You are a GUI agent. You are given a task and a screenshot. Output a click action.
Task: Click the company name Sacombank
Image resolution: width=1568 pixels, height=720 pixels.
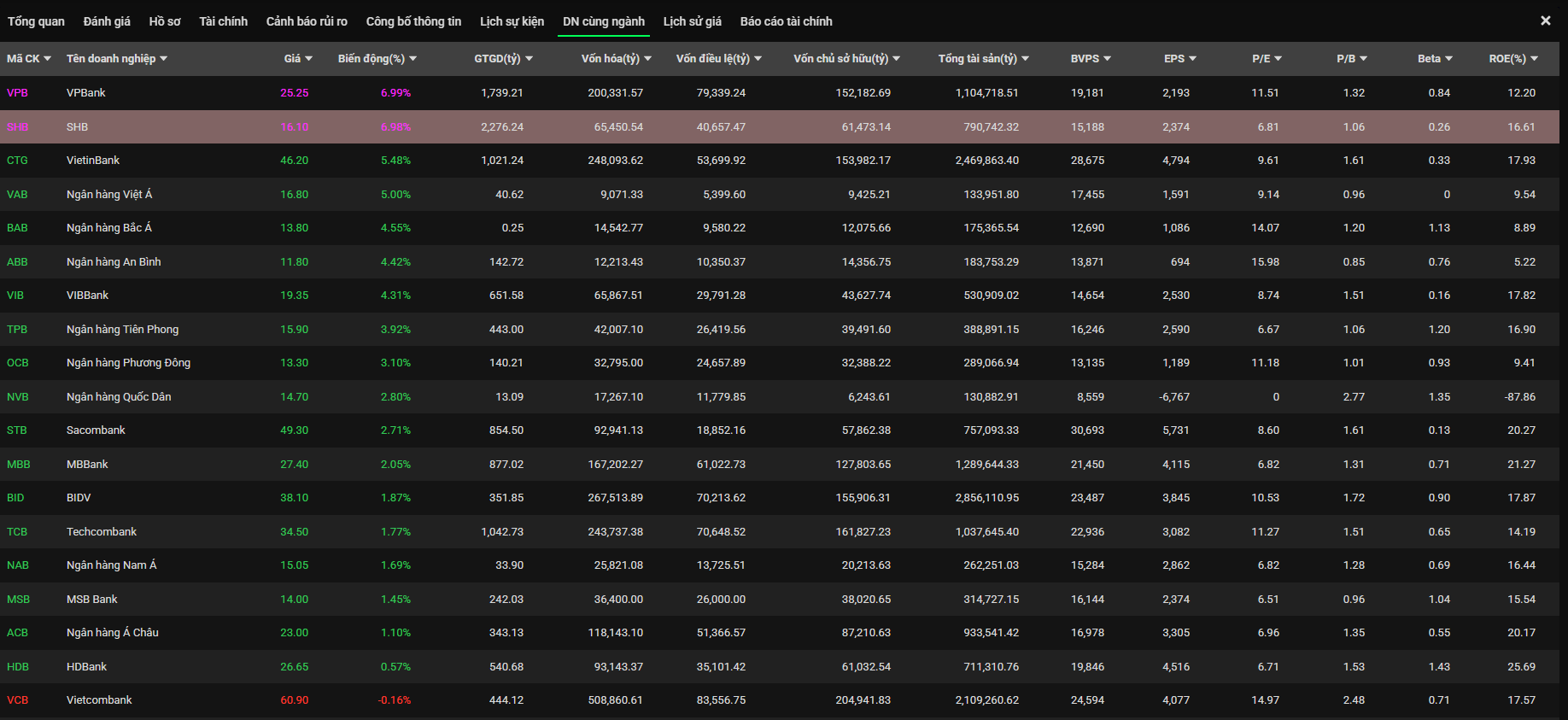coord(96,430)
